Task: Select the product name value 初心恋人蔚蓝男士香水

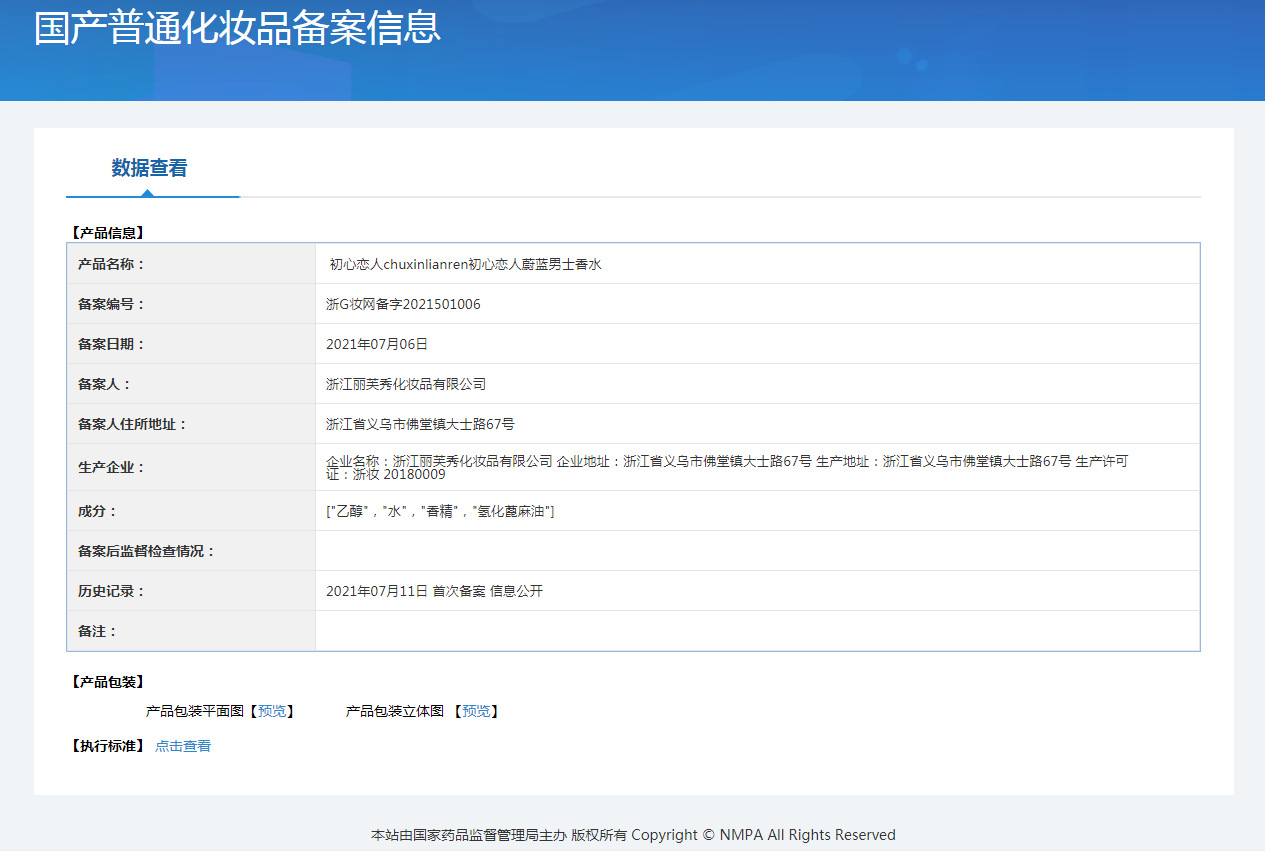Action: coord(465,265)
